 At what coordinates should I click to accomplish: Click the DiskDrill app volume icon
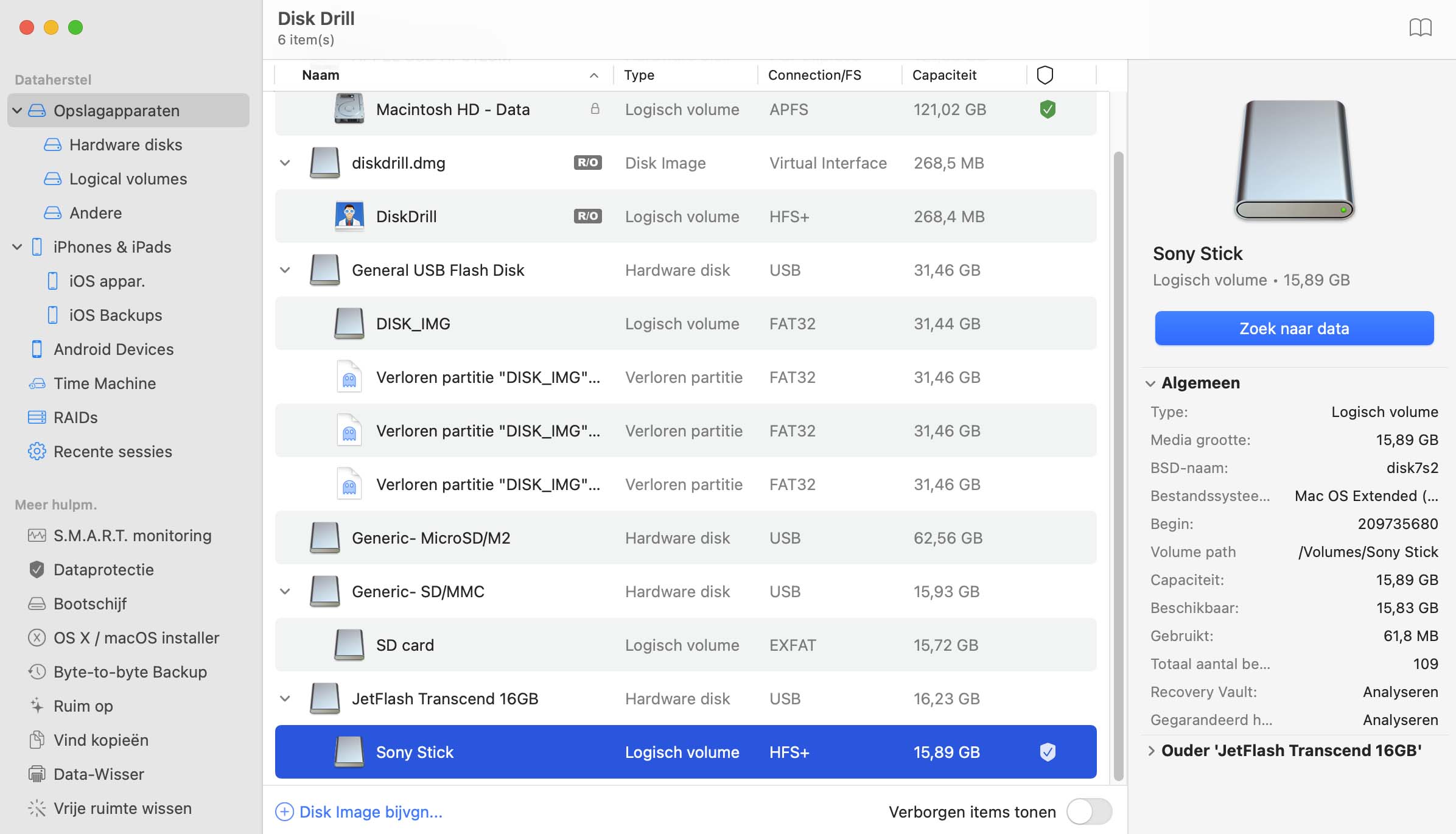[x=349, y=217]
